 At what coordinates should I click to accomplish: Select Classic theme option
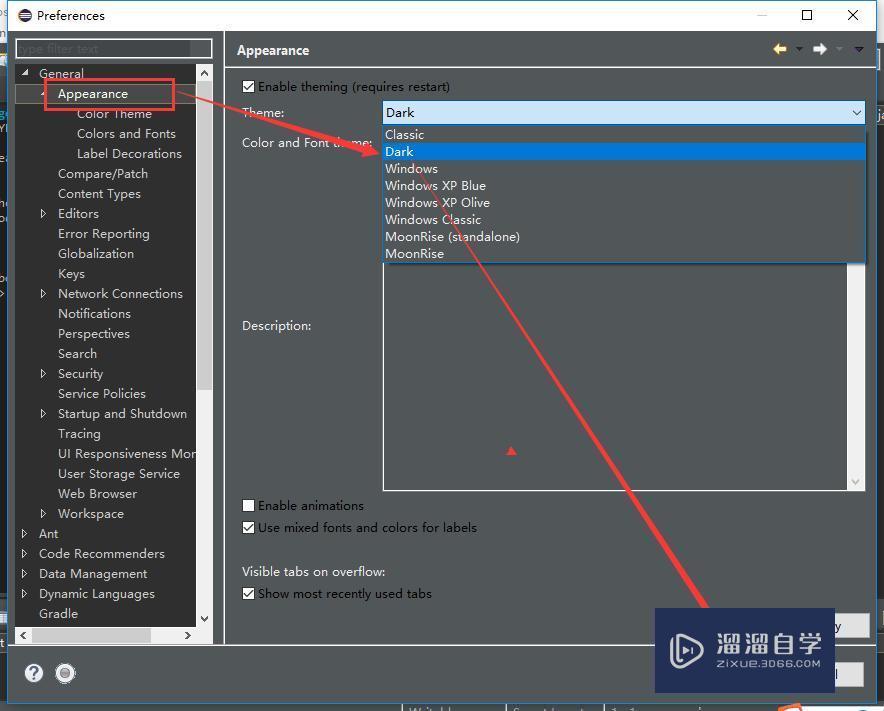624,135
